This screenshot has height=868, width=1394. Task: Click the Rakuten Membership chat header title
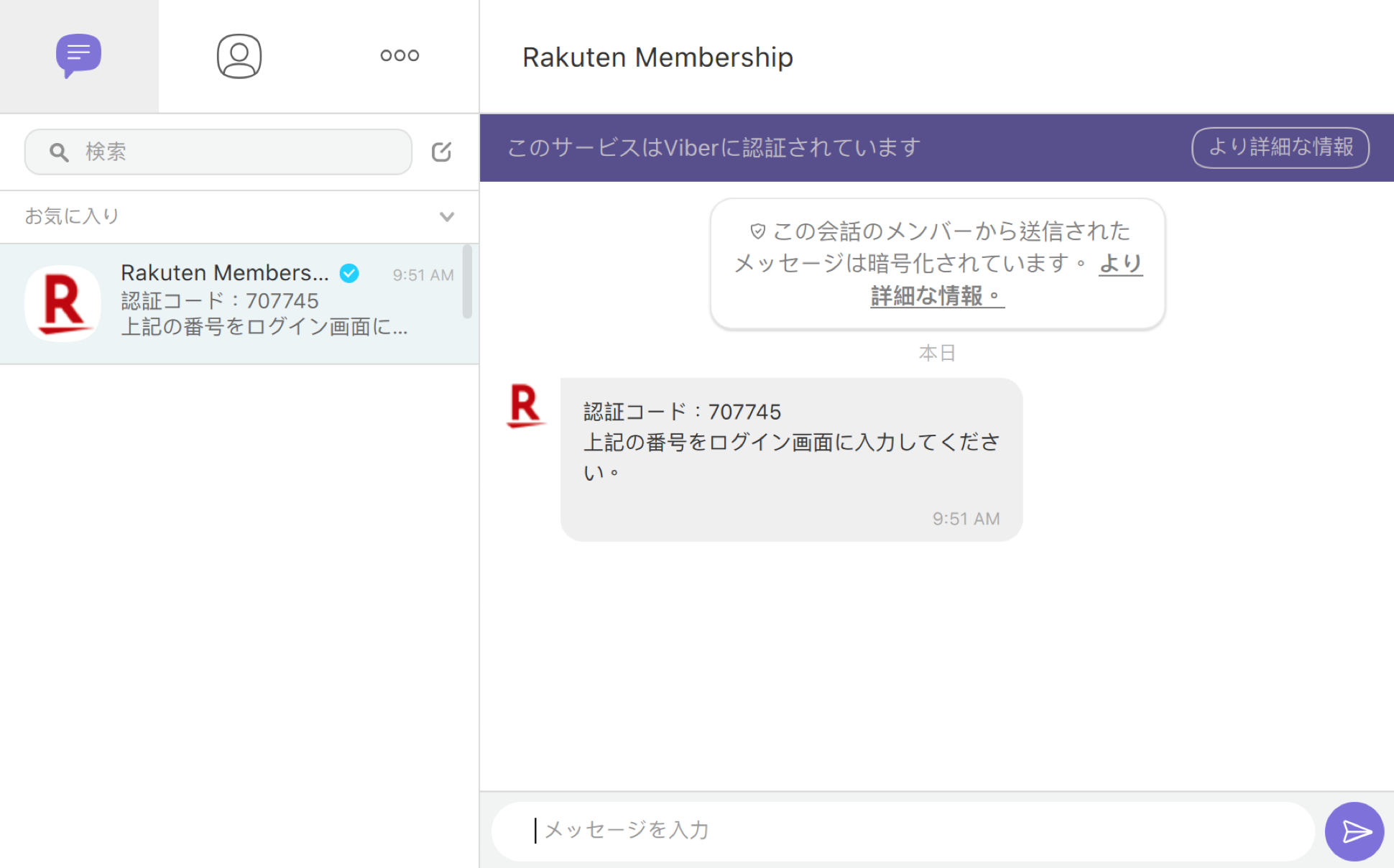pyautogui.click(x=657, y=57)
